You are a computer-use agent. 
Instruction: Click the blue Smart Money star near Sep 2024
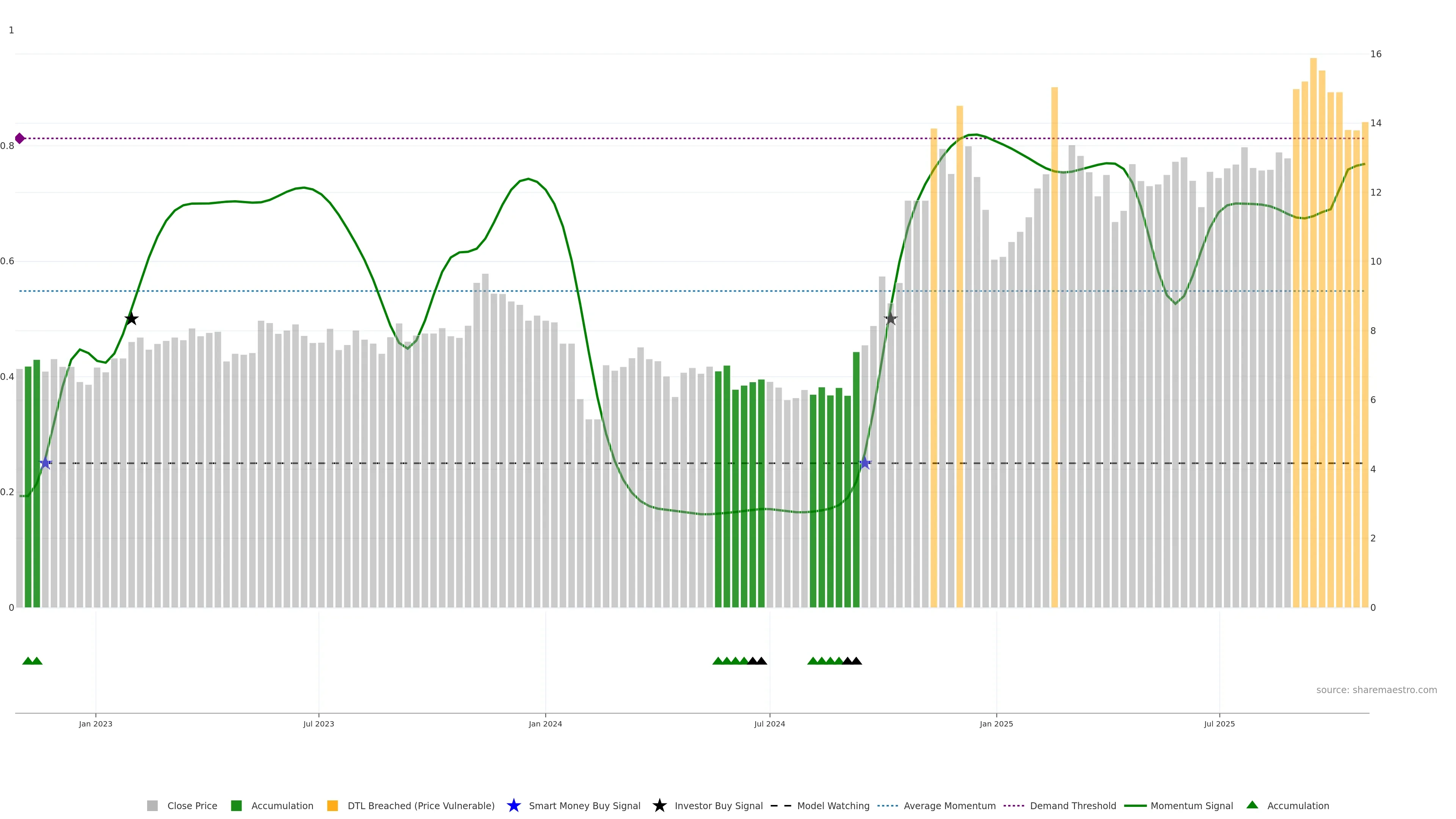[864, 463]
